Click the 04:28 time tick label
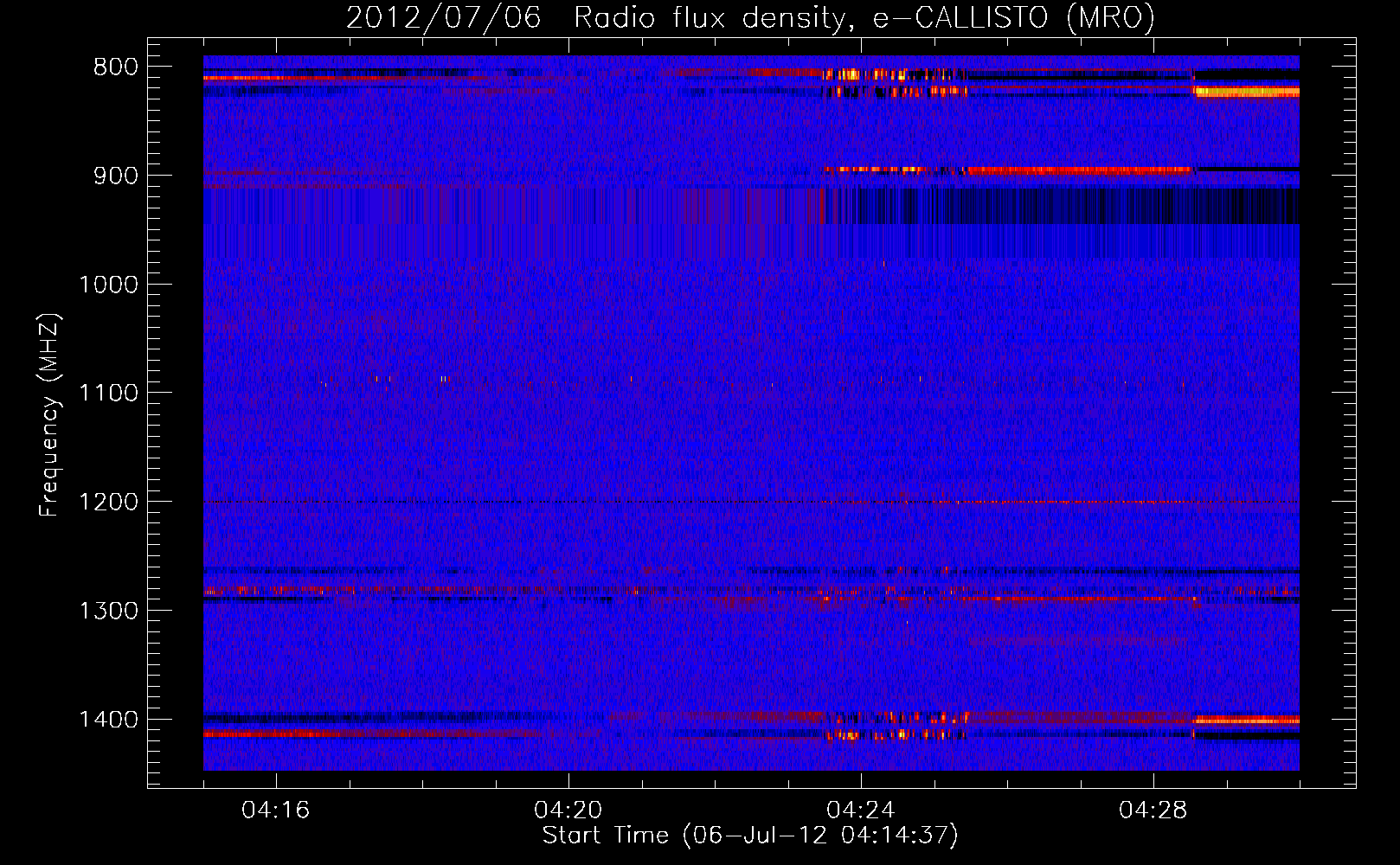Viewport: 1400px width, 865px height. coord(1153,811)
